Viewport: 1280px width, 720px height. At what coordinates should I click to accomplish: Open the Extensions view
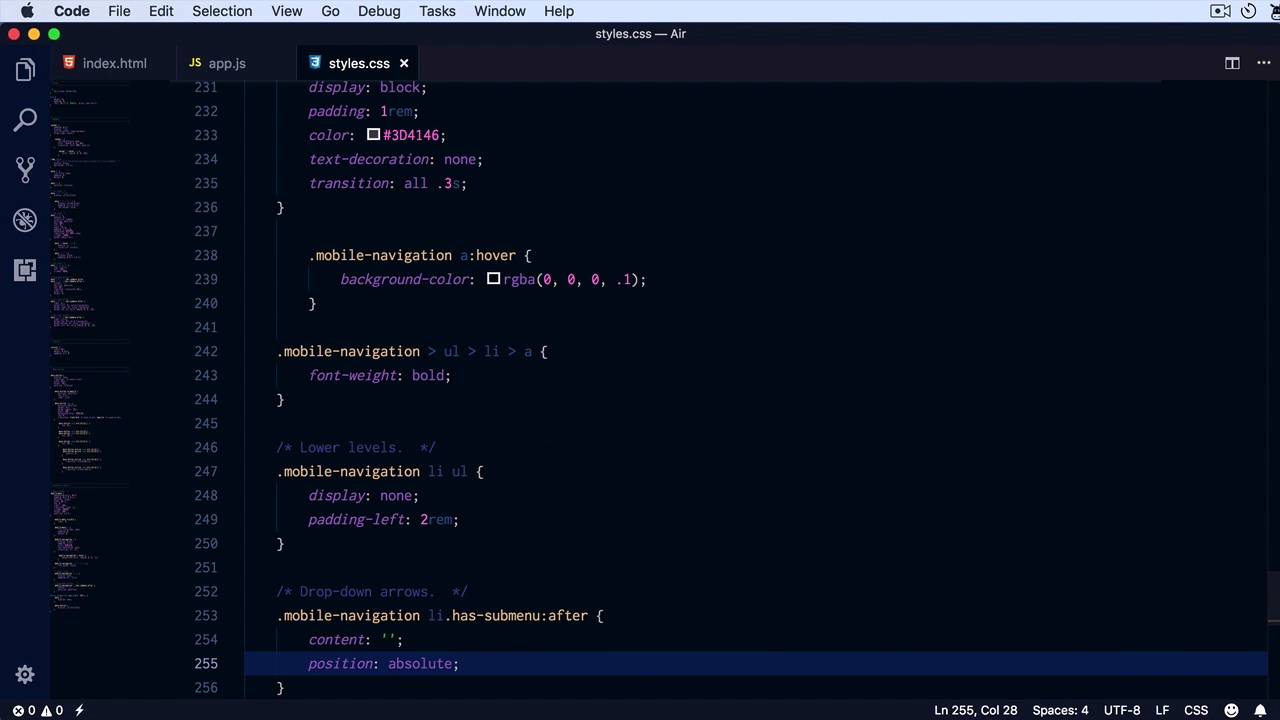point(25,270)
